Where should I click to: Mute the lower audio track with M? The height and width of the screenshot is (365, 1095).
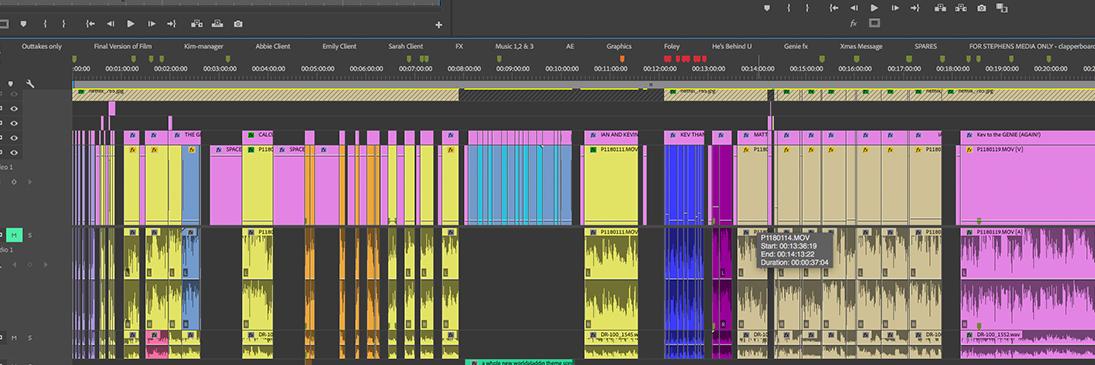[x=14, y=338]
